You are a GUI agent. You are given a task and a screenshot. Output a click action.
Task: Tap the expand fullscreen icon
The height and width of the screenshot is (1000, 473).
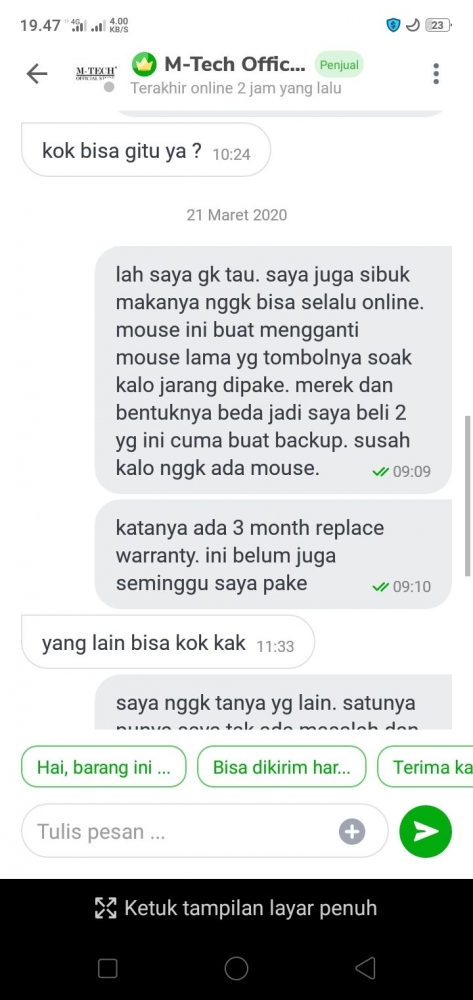pyautogui.click(x=106, y=908)
